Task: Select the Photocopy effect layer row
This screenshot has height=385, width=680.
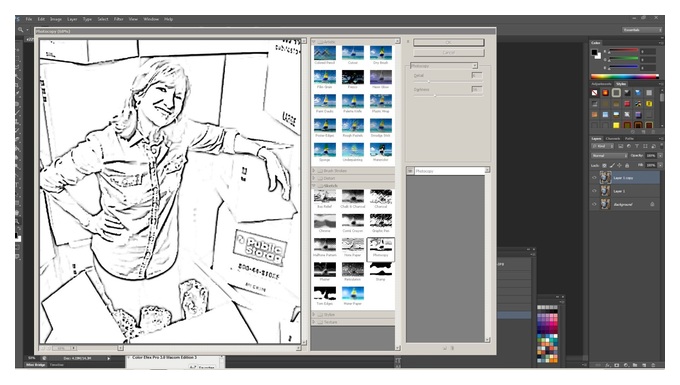Action: (445, 171)
